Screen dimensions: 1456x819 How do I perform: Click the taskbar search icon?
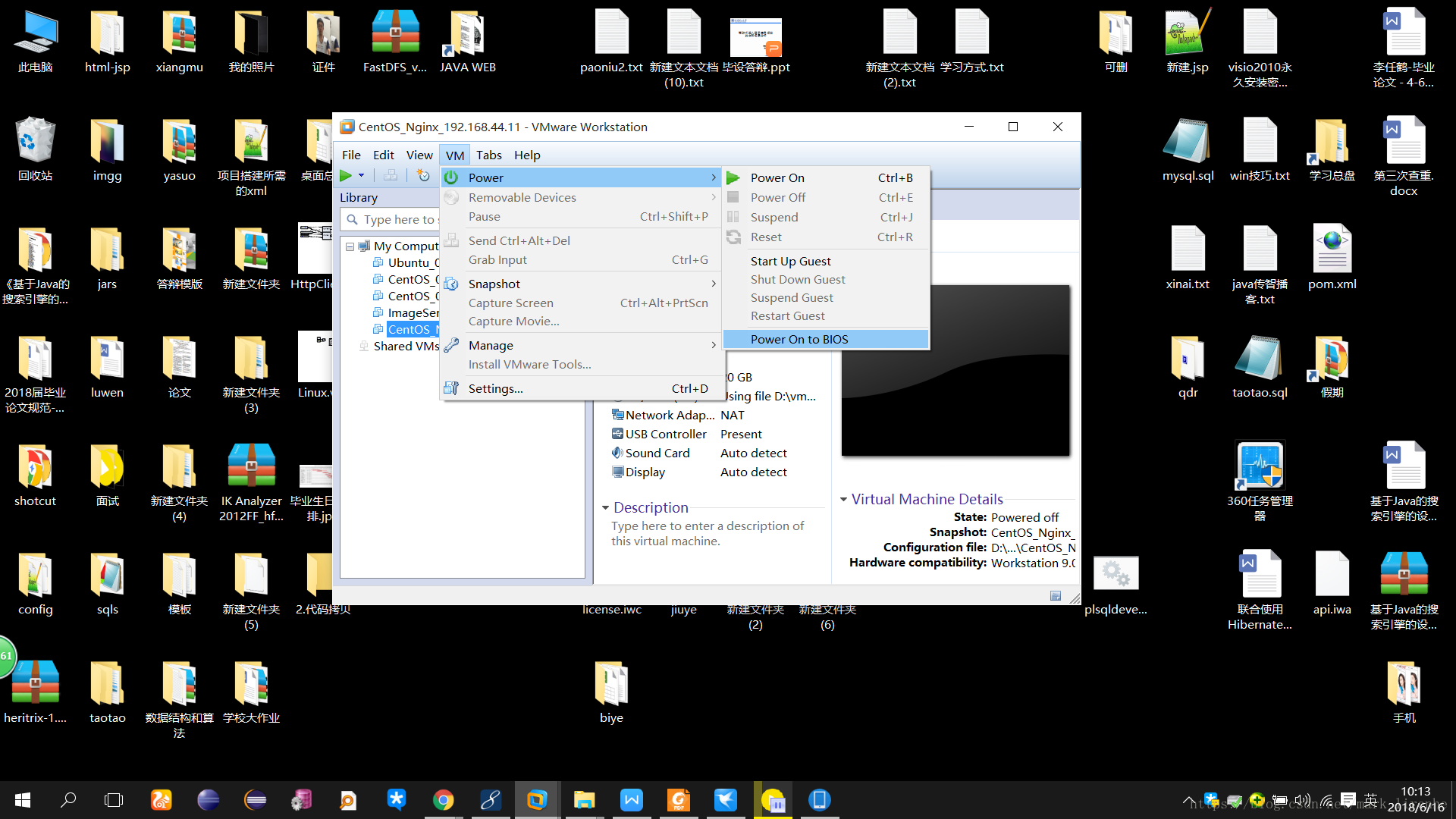pyautogui.click(x=68, y=800)
